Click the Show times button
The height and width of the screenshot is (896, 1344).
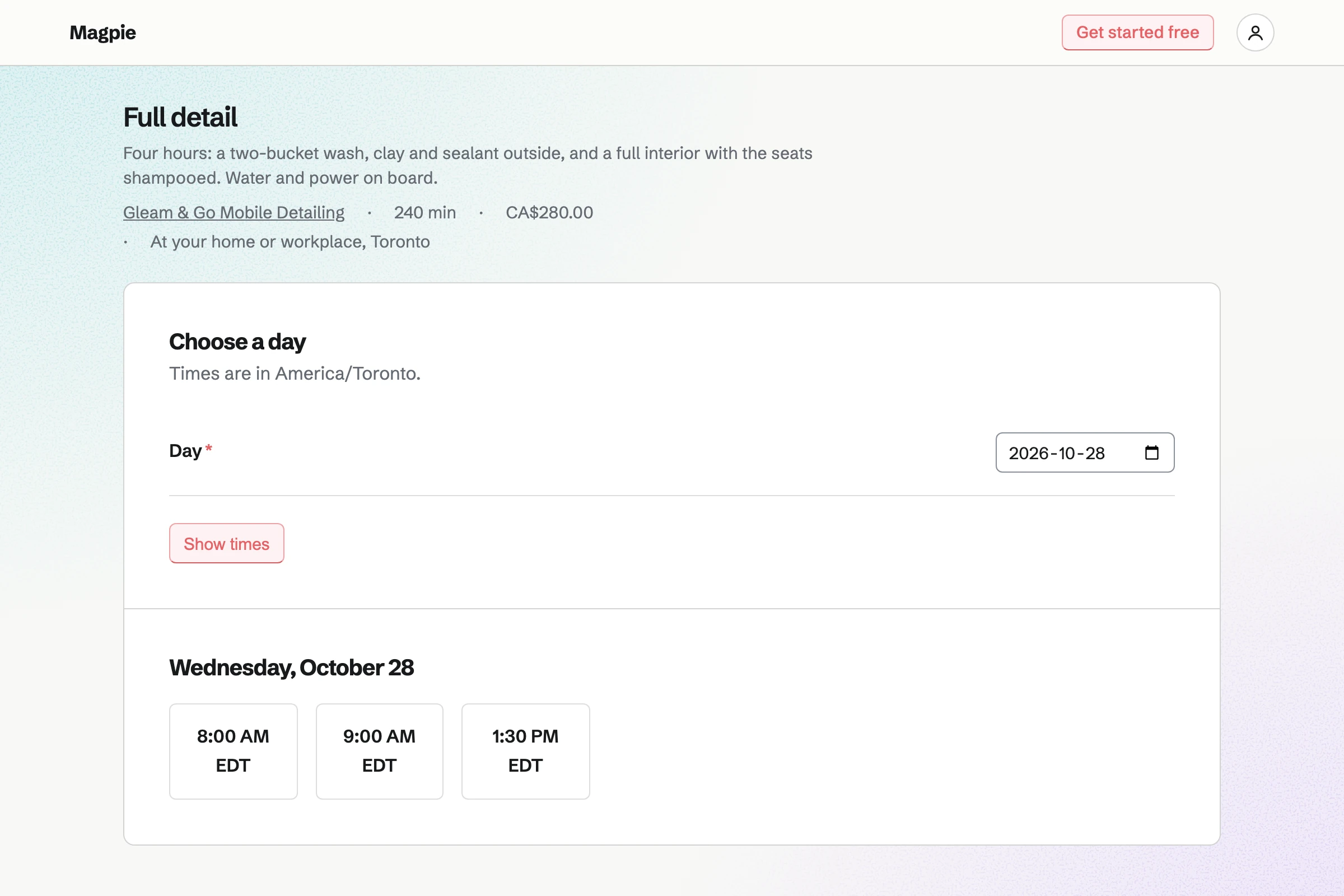tap(226, 543)
